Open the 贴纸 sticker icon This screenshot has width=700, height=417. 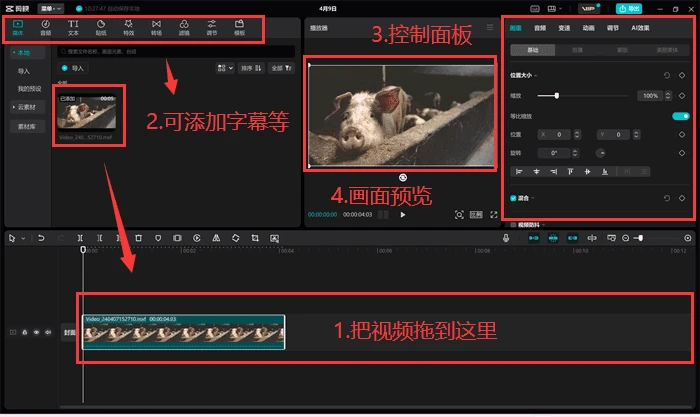click(101, 28)
